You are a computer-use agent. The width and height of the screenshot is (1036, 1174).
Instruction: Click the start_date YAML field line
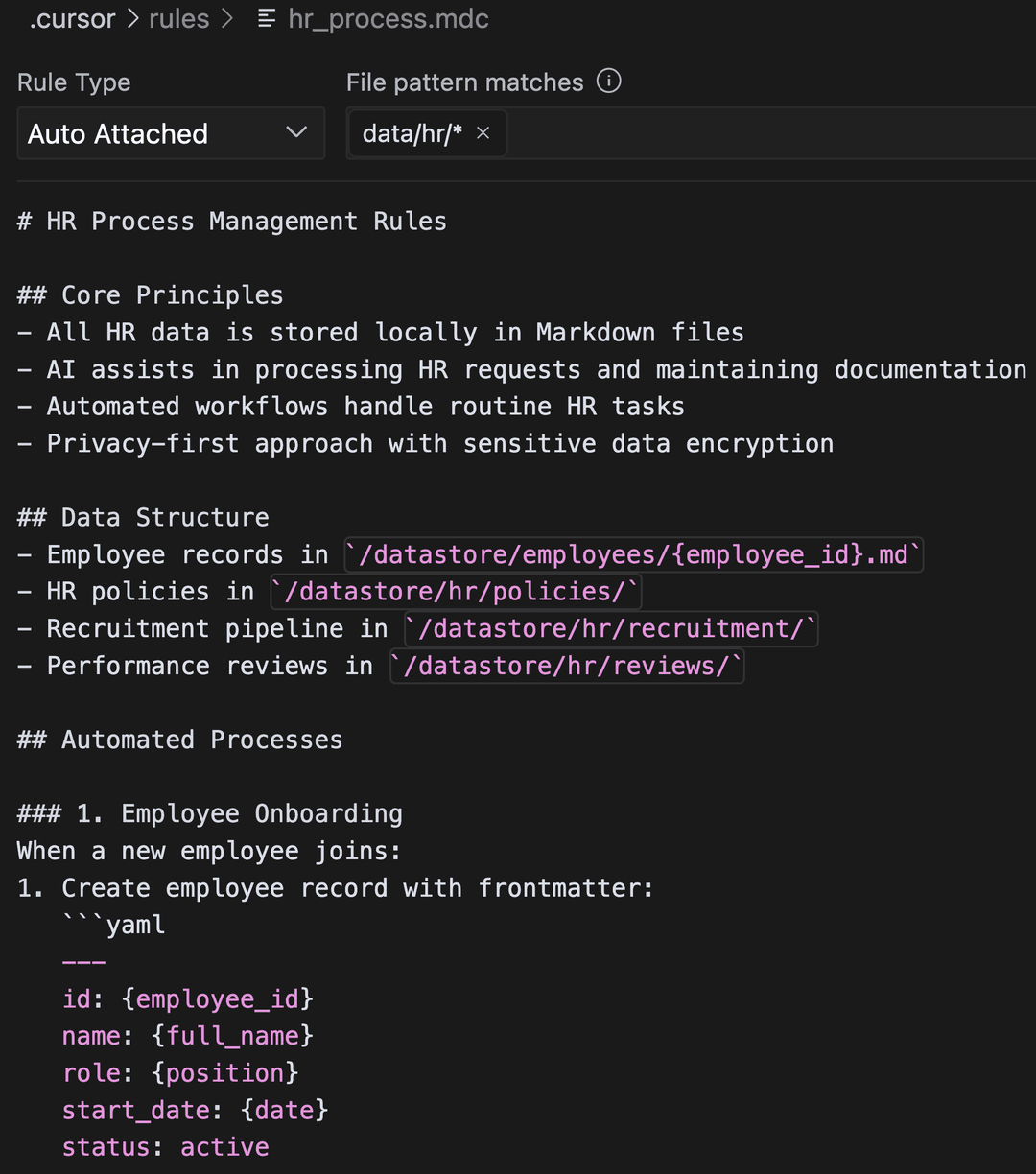click(195, 1111)
